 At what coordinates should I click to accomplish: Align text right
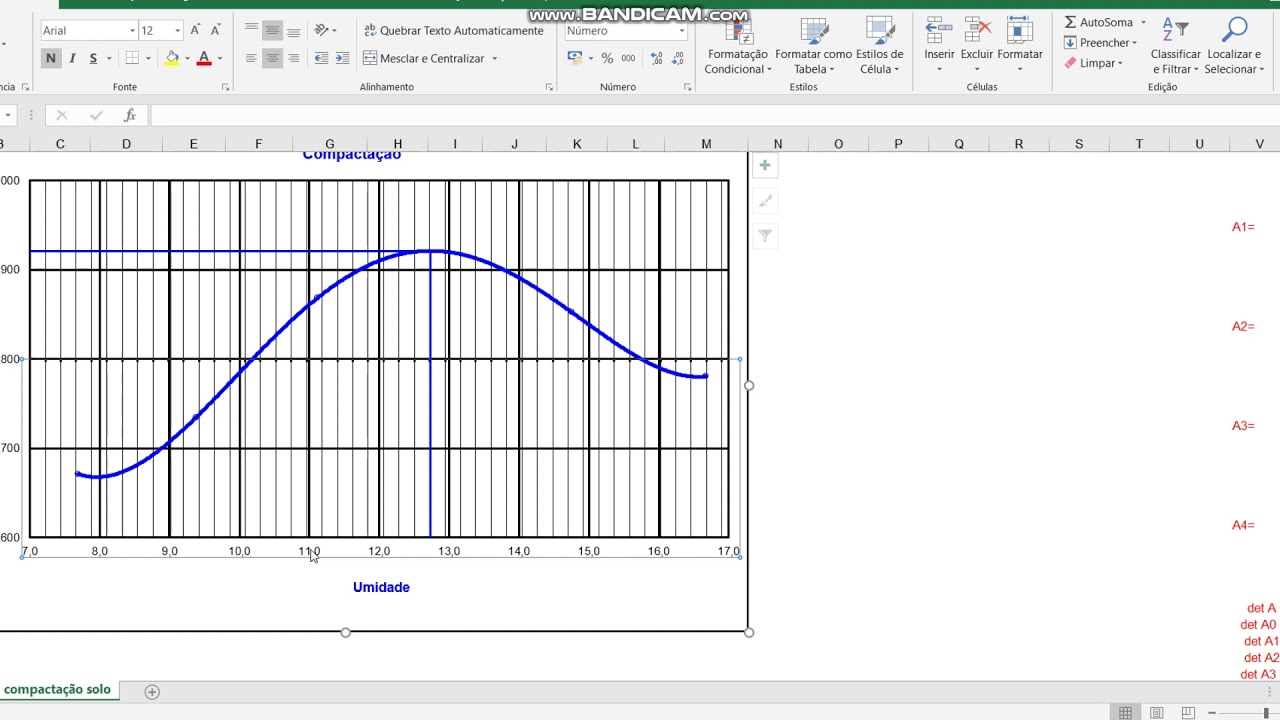[293, 59]
